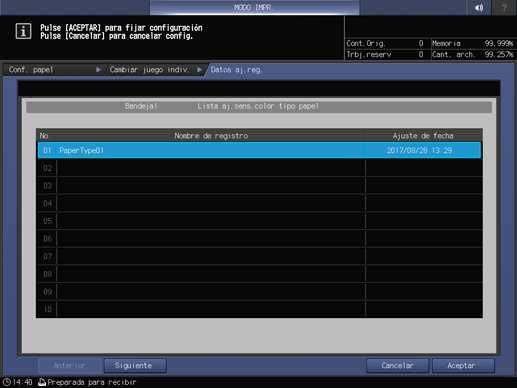Open help with the question mark icon
This screenshot has height=388, width=517.
coord(504,7)
